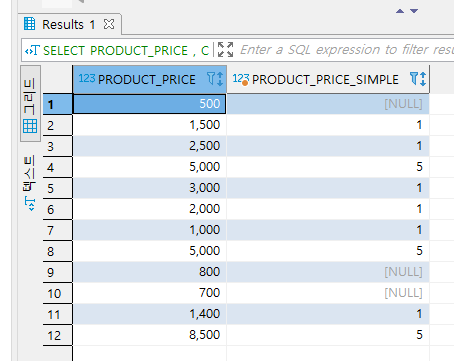Switch to text view side tab
This screenshot has width=454, height=361.
(x=30, y=183)
